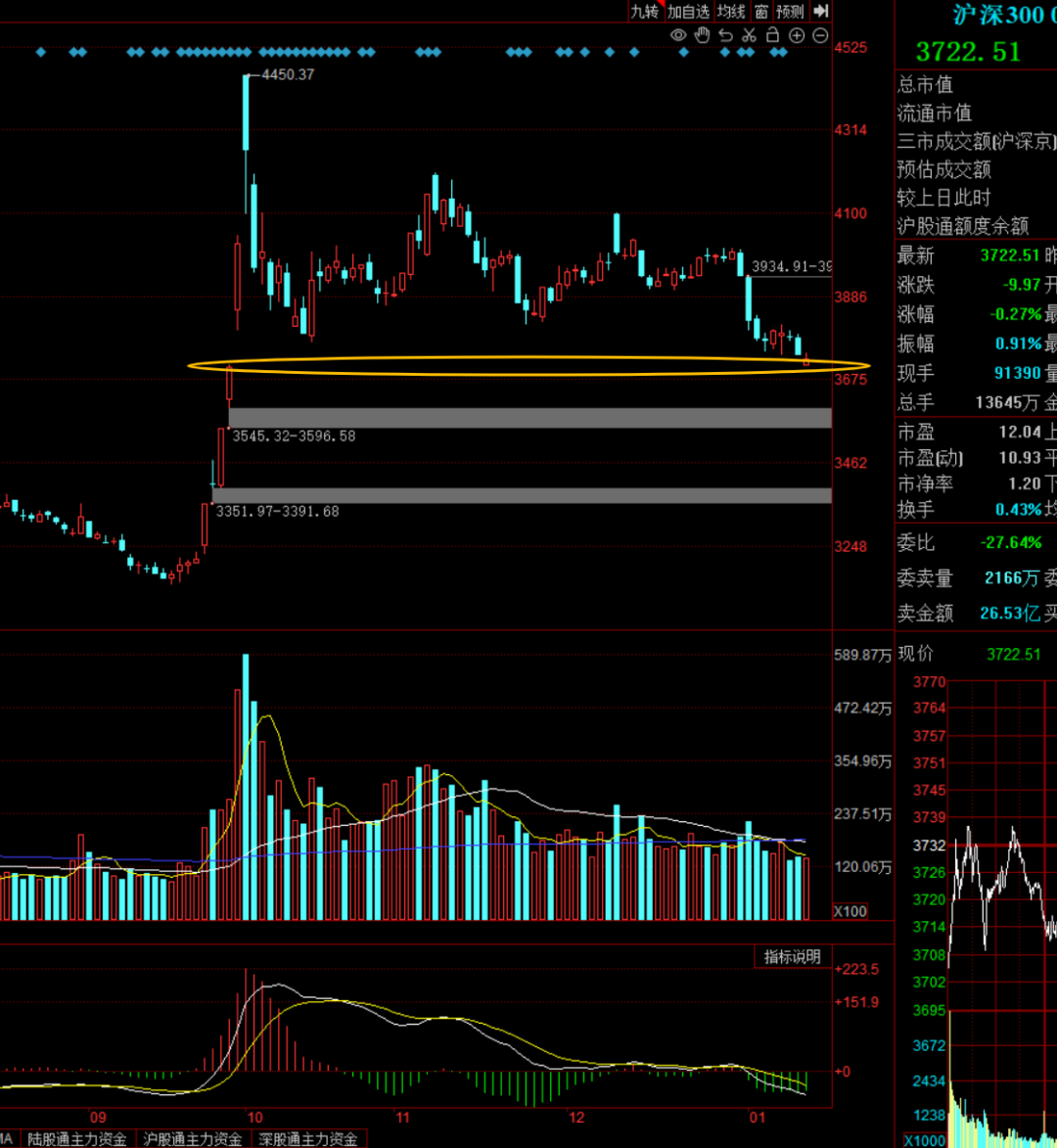The height and width of the screenshot is (1148, 1057).
Task: Select the scissors cut tool
Action: tap(749, 35)
